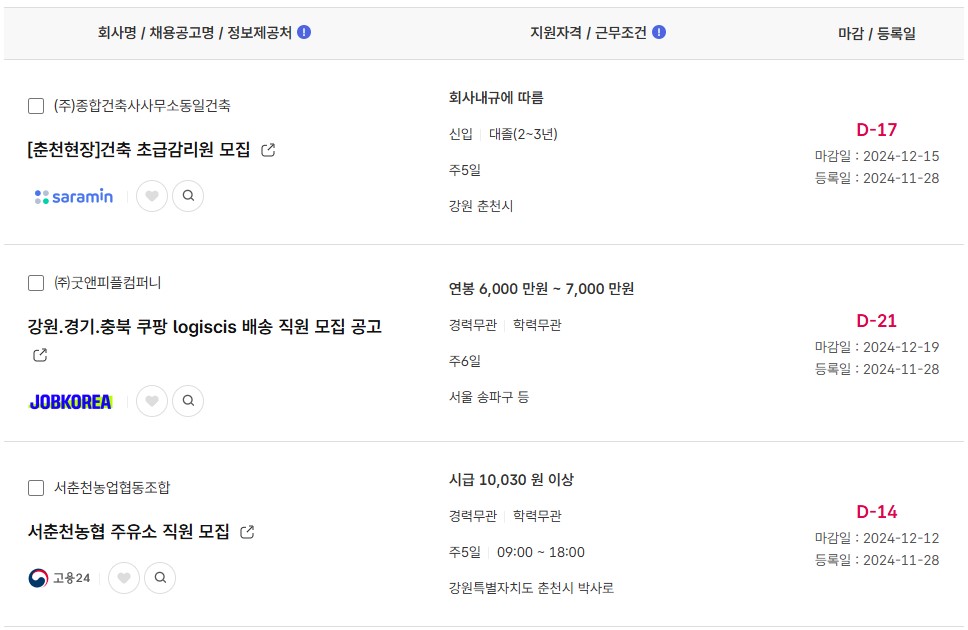This screenshot has width=968, height=630.
Task: Click heart icon next to JOBKOREA logo
Action: click(152, 401)
